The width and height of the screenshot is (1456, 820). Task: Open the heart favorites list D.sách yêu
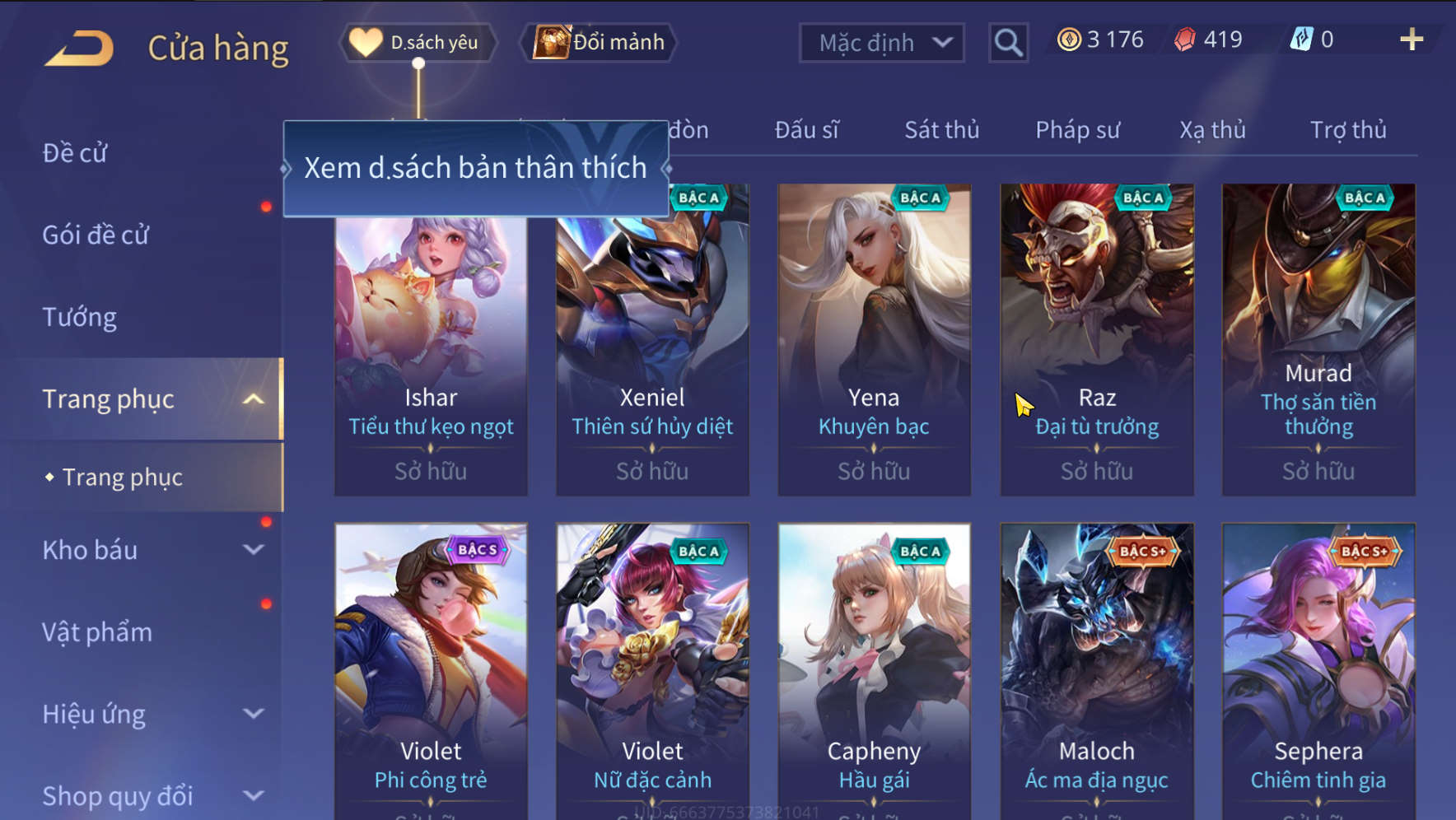(418, 42)
